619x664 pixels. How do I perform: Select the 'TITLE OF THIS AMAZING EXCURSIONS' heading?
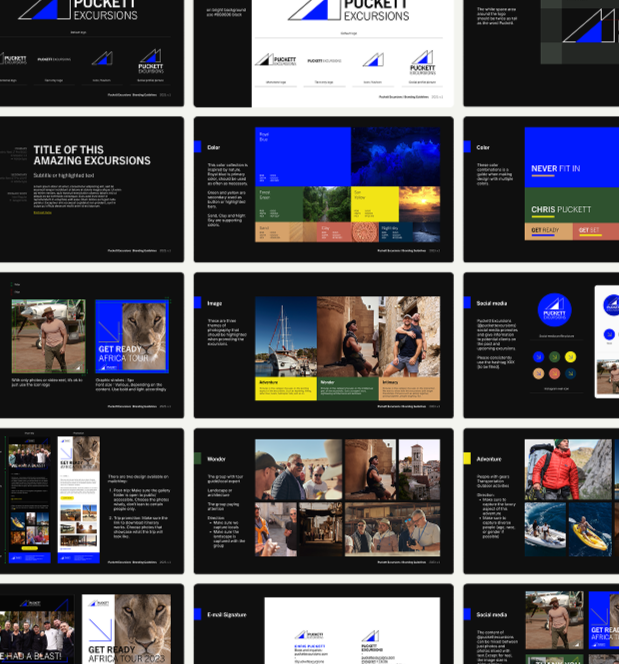[92, 155]
